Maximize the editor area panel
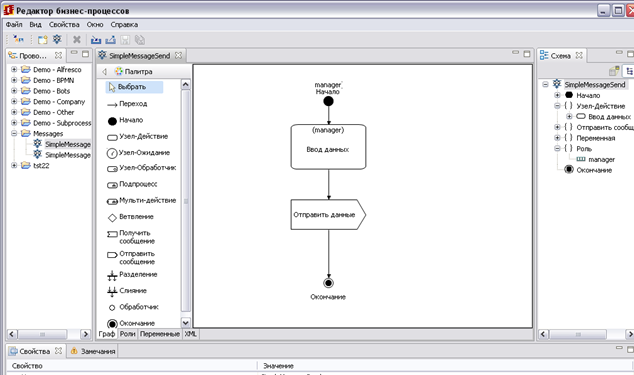The width and height of the screenshot is (634, 375). tap(527, 53)
